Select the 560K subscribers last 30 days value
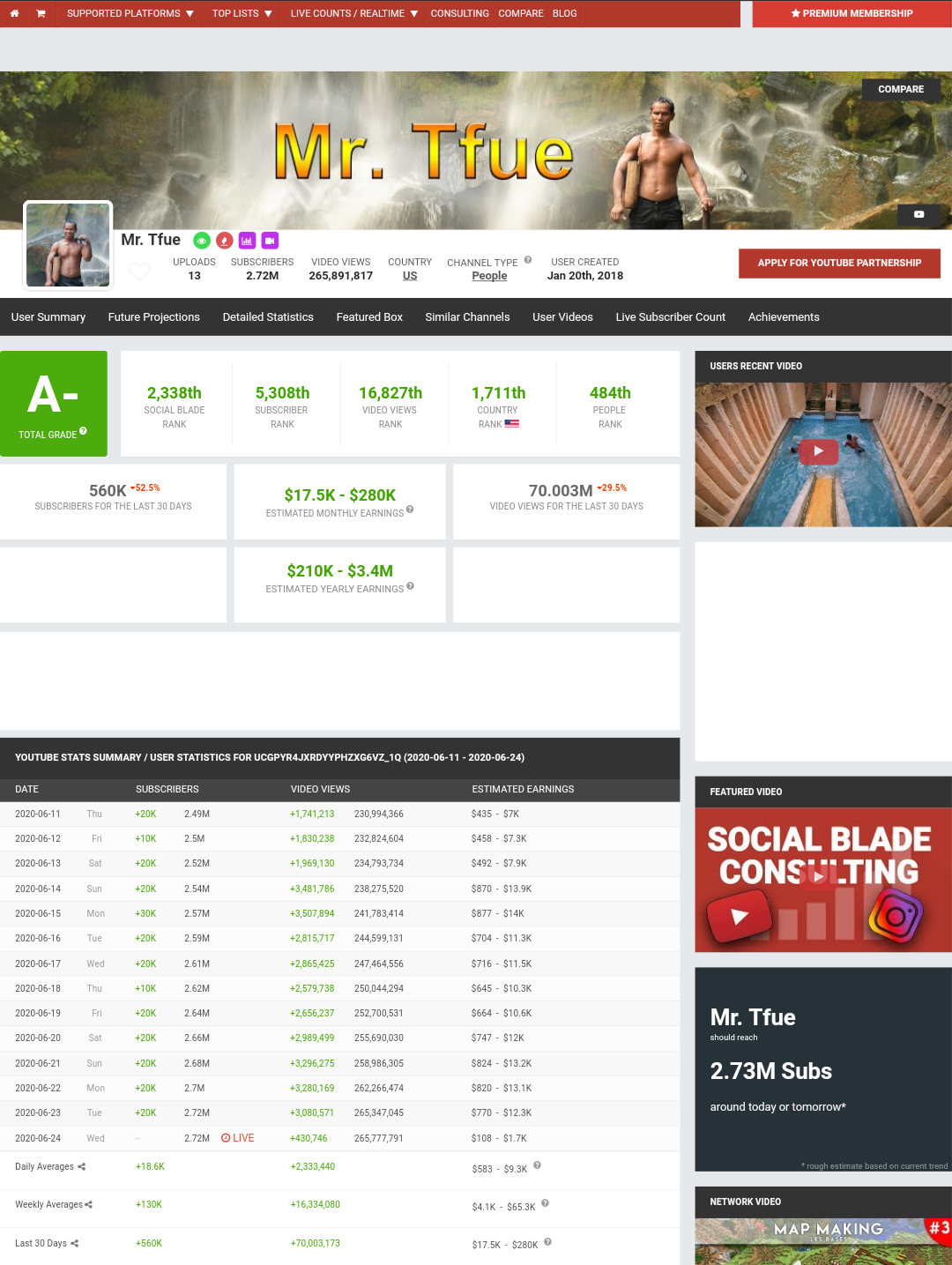952x1265 pixels. pos(108,491)
